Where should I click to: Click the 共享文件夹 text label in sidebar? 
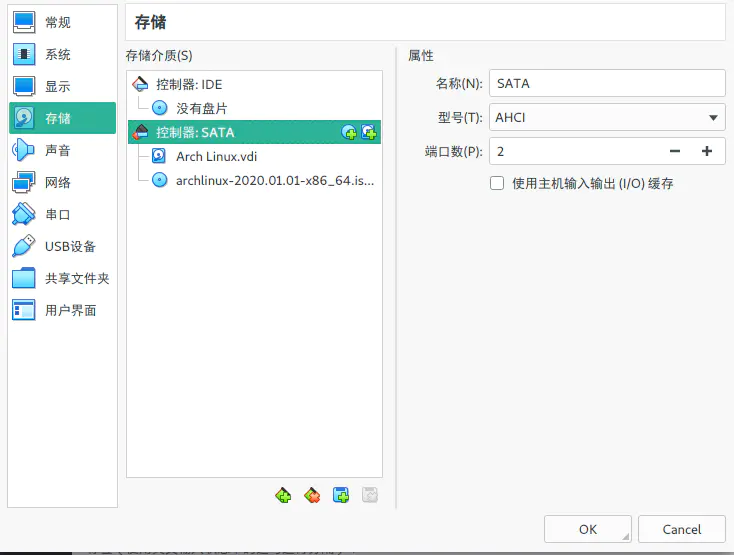tap(77, 278)
